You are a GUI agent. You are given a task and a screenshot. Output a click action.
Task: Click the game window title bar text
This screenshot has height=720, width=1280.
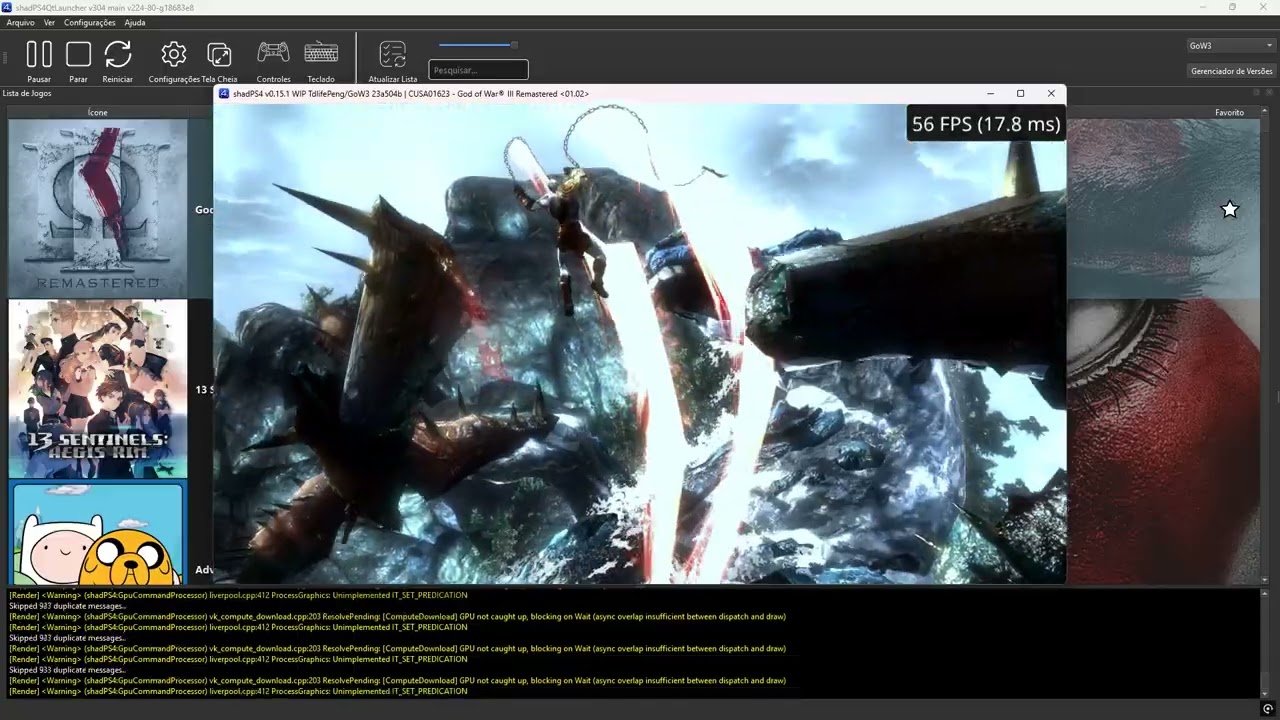(x=411, y=93)
